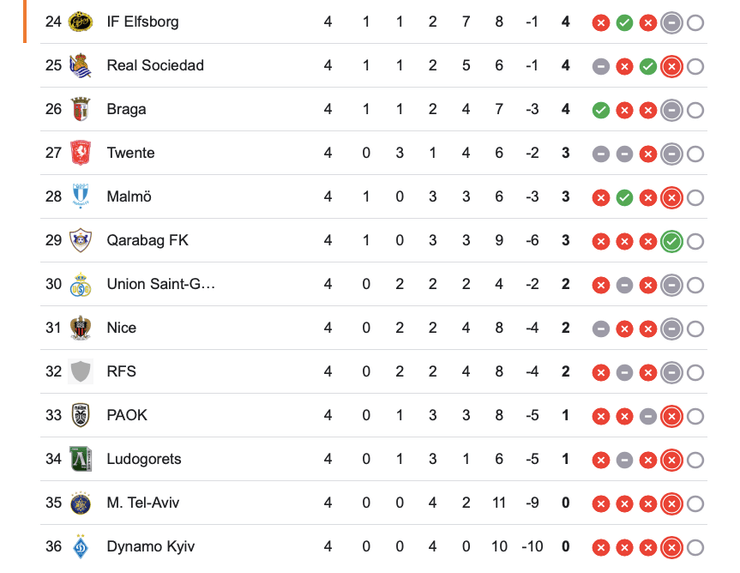Click Malmö's green win form icon
This screenshot has height=573, width=740.
point(625,198)
